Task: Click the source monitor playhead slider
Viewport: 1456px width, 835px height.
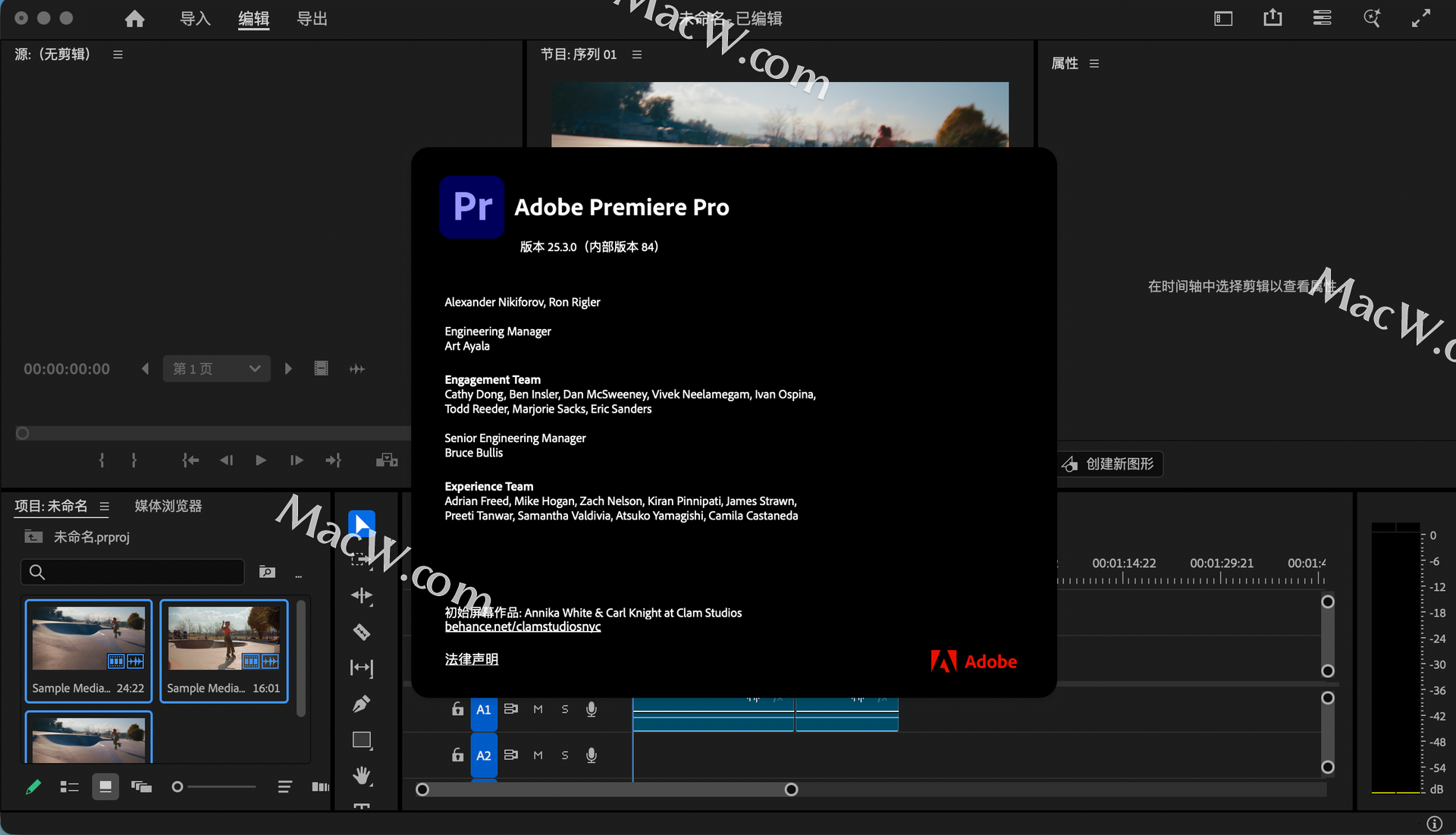Action: (23, 433)
